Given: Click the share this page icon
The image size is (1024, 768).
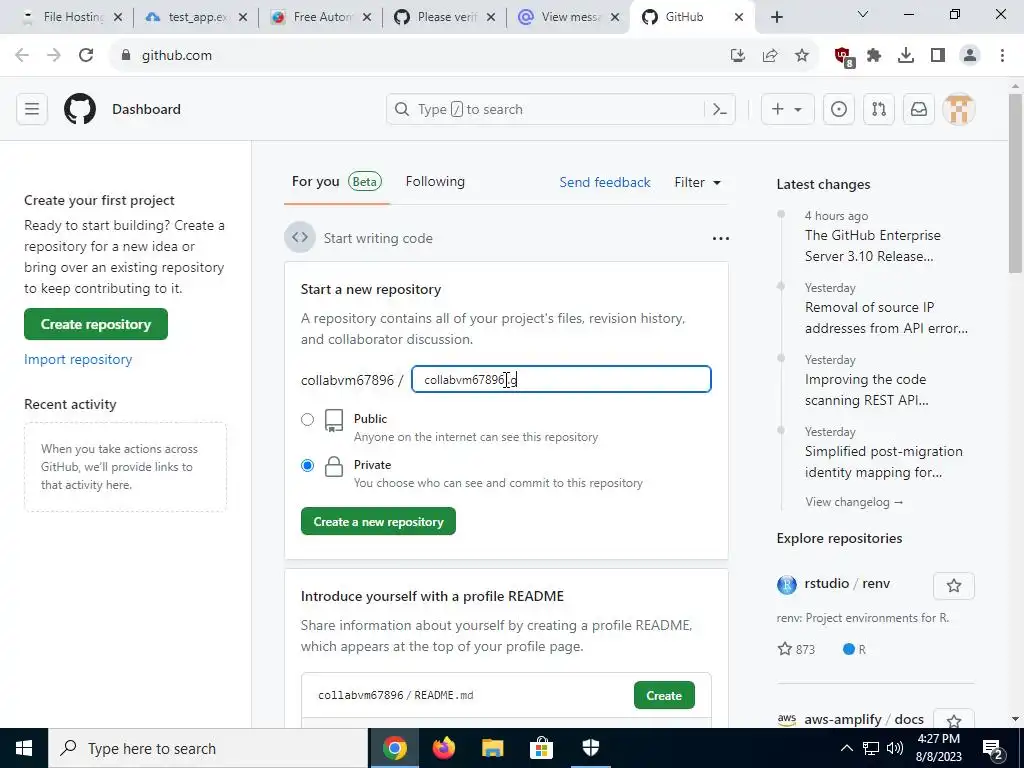Looking at the screenshot, I should pos(770,56).
